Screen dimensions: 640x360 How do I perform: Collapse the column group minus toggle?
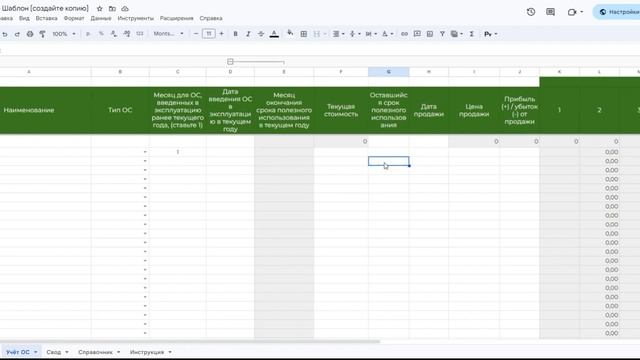(230, 62)
